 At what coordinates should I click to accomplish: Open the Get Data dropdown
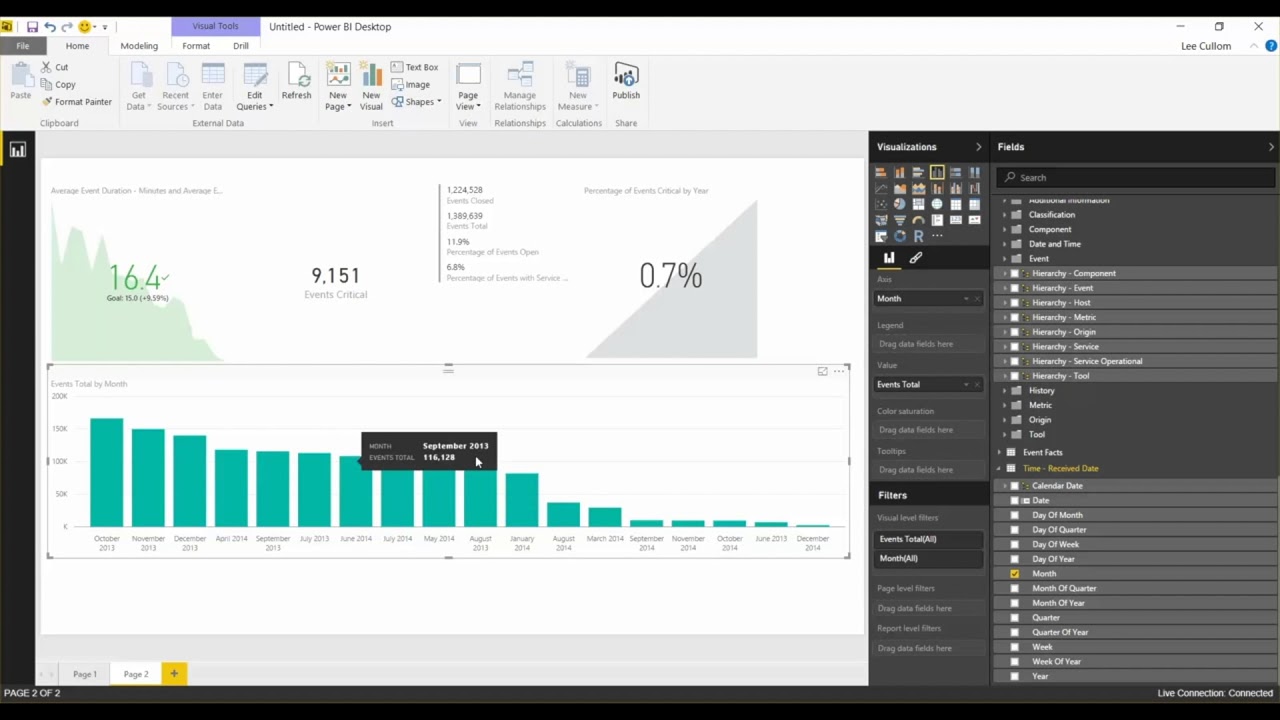tap(138, 101)
